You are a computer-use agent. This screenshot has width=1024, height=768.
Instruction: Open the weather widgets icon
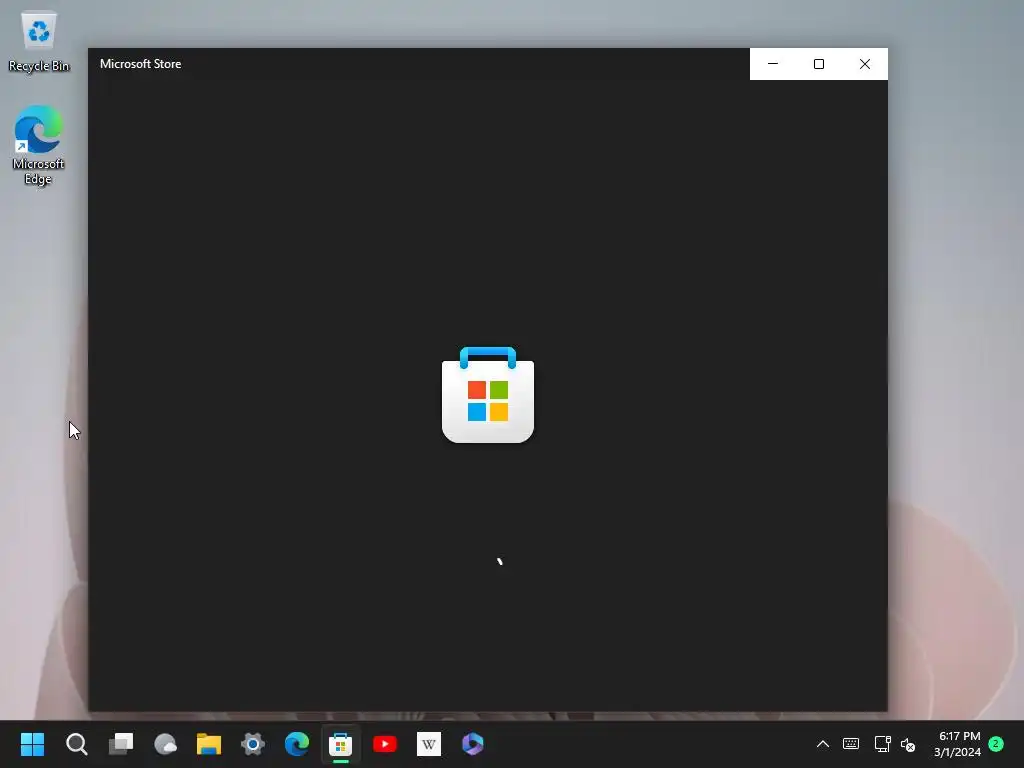pos(165,744)
